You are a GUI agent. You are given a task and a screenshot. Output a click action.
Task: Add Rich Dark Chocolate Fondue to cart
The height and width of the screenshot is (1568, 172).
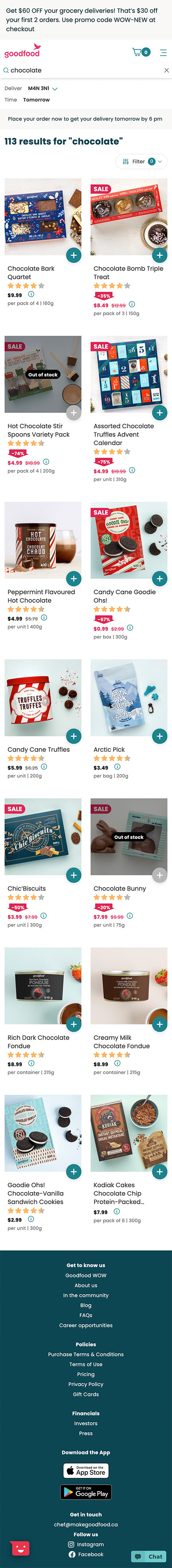(73, 1024)
